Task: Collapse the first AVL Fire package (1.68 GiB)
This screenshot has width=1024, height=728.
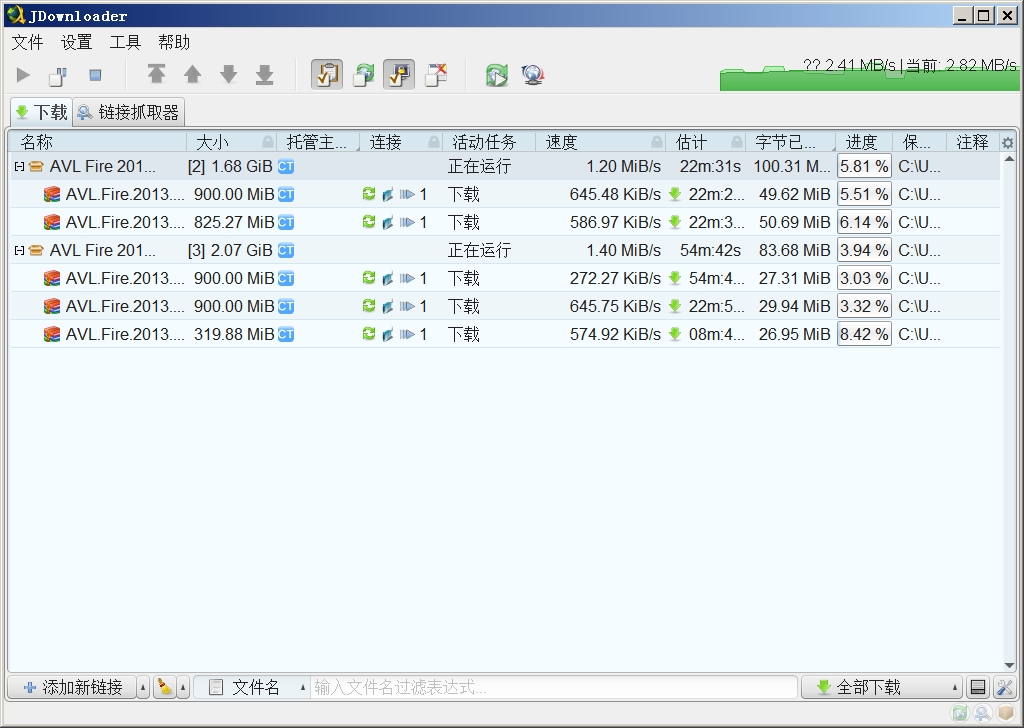Action: [19, 166]
